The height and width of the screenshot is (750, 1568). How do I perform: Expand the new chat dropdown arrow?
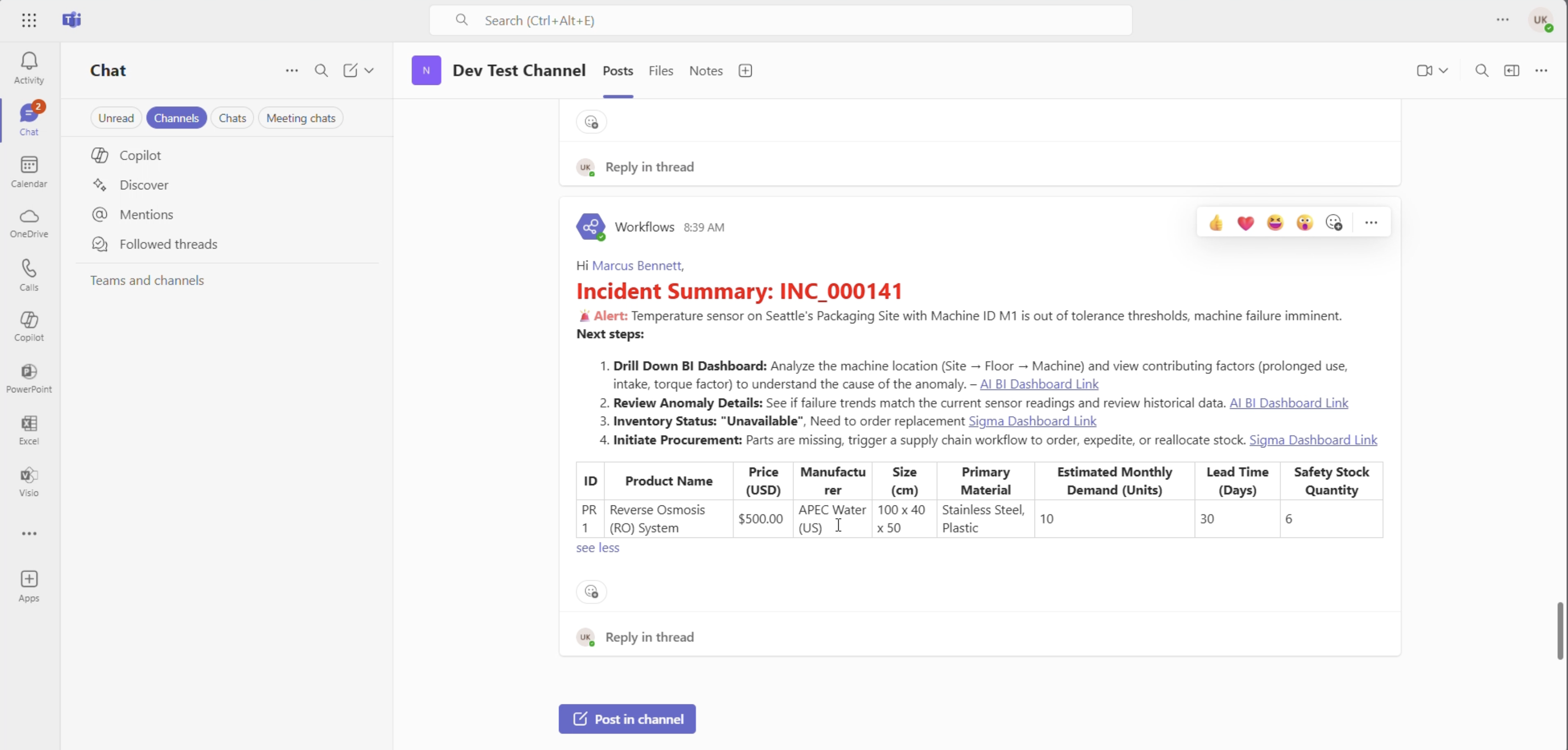point(369,71)
